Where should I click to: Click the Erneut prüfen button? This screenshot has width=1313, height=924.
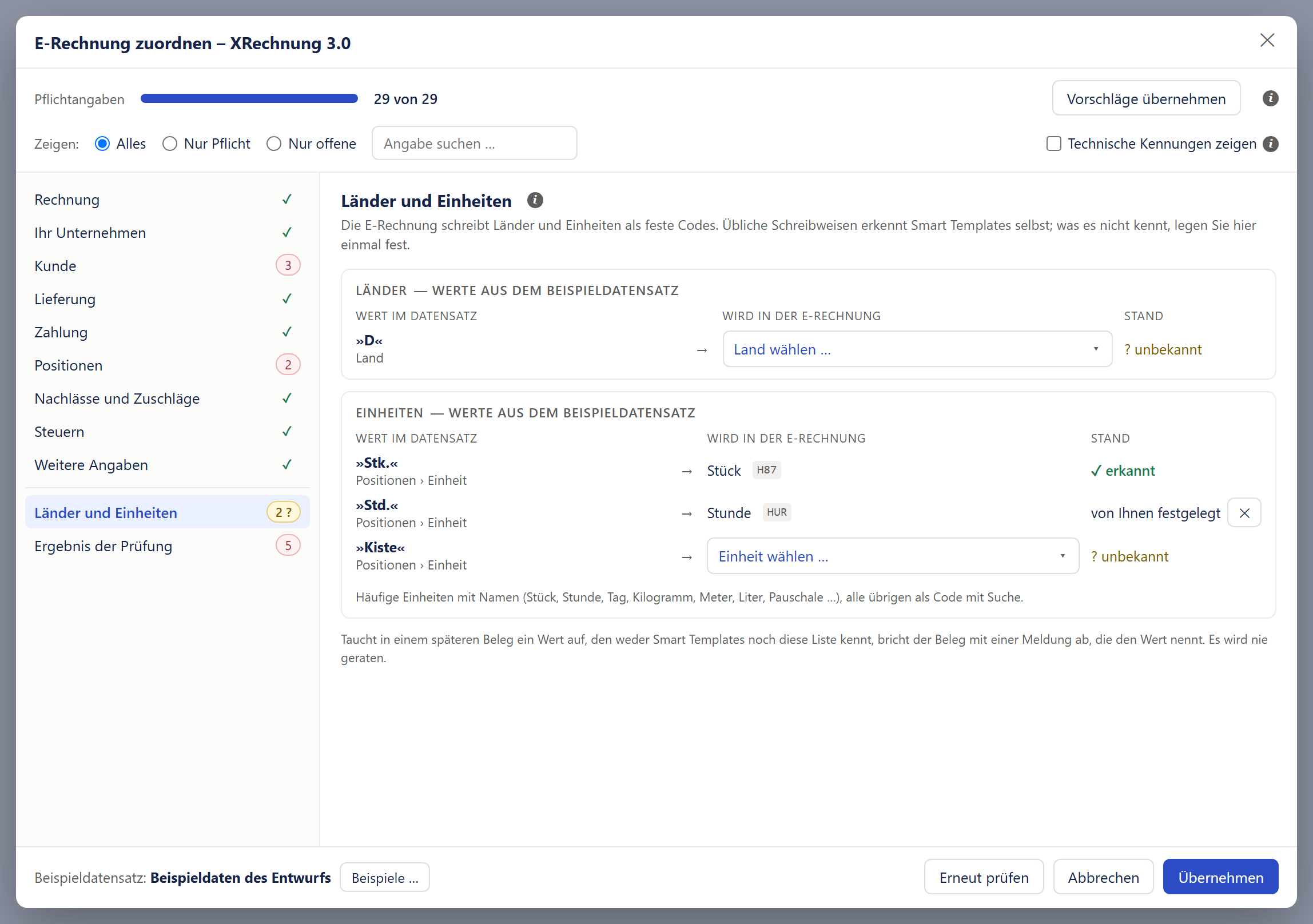[984, 877]
